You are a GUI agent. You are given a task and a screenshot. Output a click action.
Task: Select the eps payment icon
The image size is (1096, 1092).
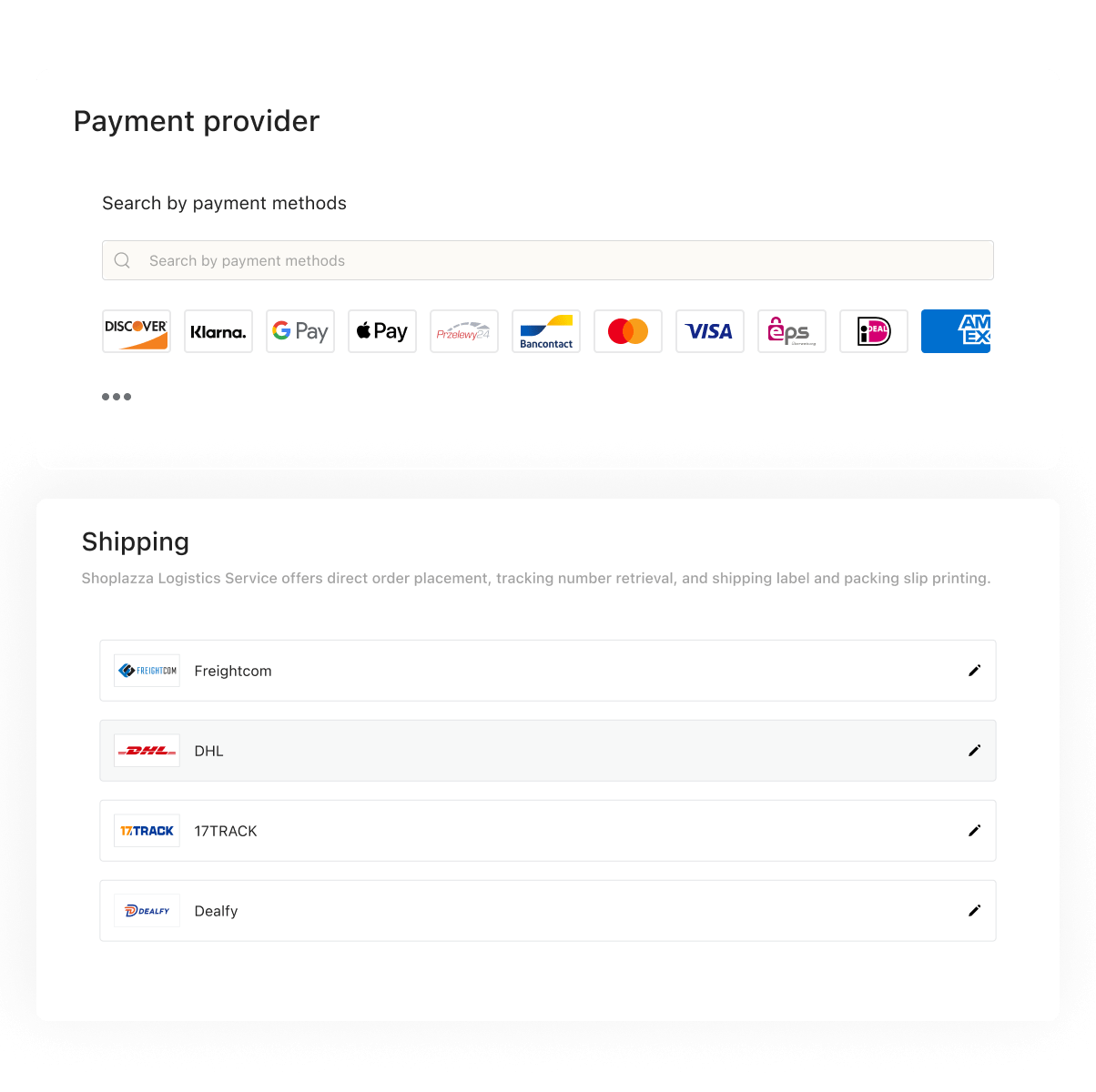pyautogui.click(x=792, y=331)
